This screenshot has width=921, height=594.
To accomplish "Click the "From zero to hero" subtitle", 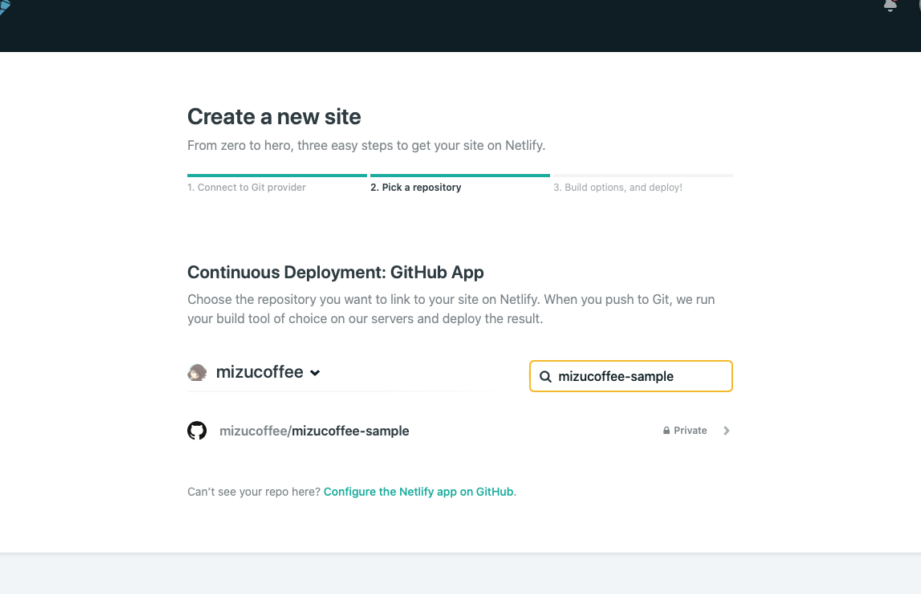I will coord(367,146).
